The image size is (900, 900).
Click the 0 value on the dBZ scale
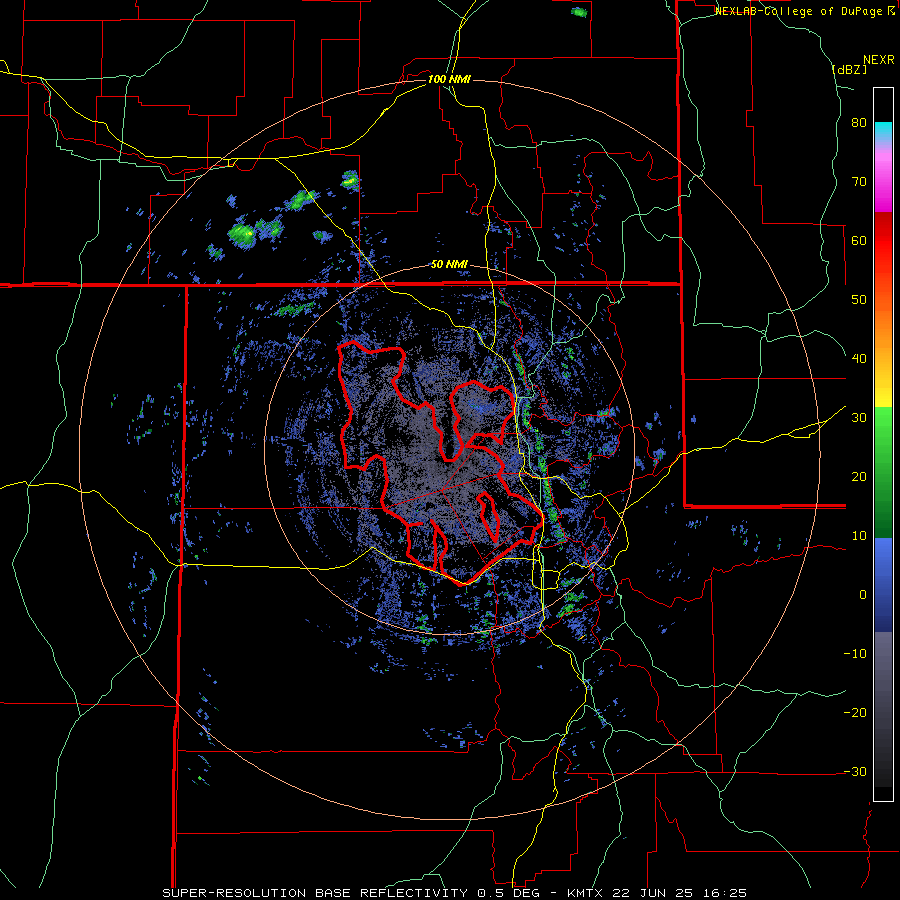[x=863, y=595]
